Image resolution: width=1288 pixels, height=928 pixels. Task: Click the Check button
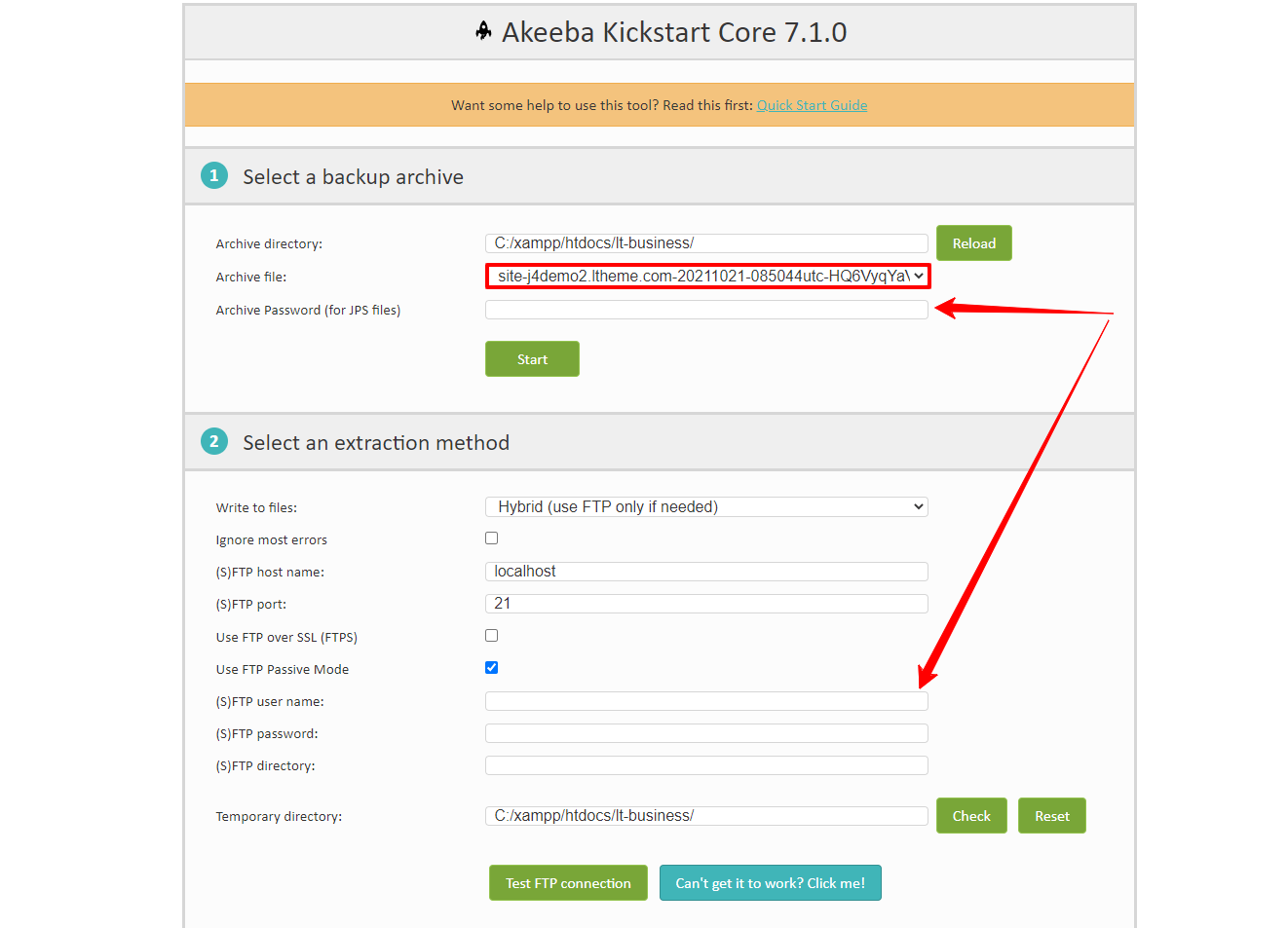tap(971, 816)
